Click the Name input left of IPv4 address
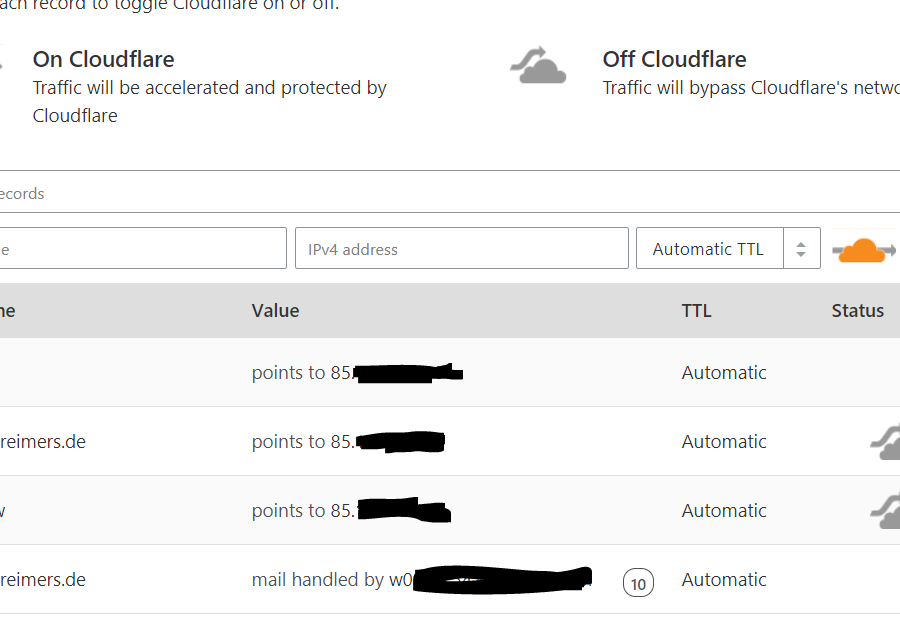The image size is (900, 621). (142, 249)
